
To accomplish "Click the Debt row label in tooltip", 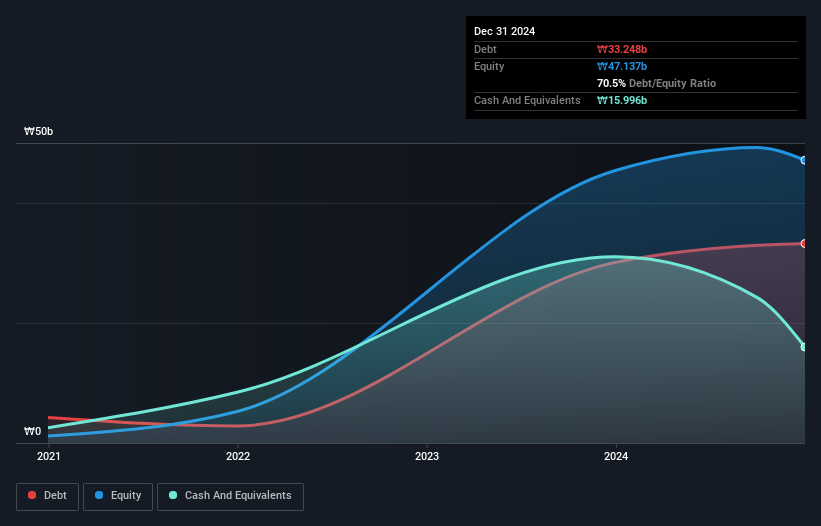I will (x=485, y=49).
